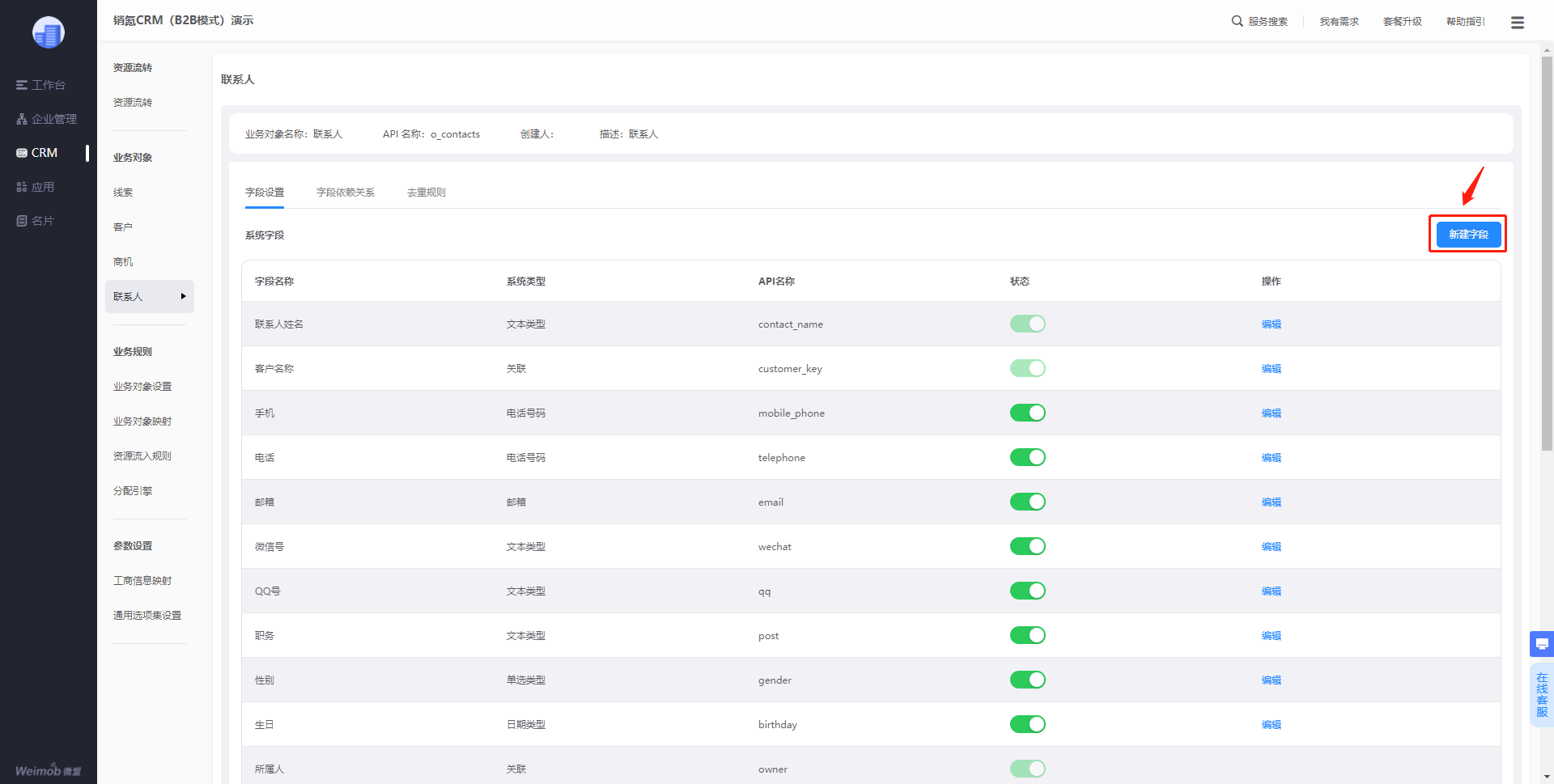Click the birthday API name cell

778,725
